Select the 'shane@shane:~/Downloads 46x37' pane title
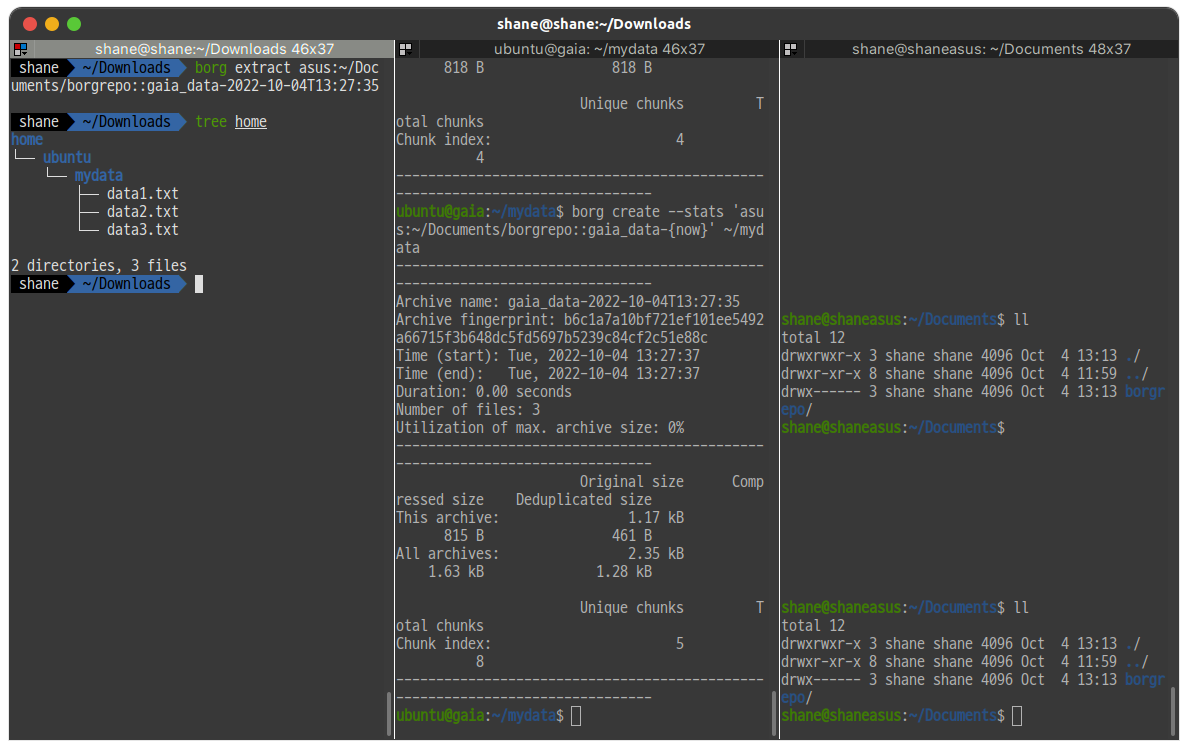The height and width of the screenshot is (749, 1188). [x=214, y=49]
